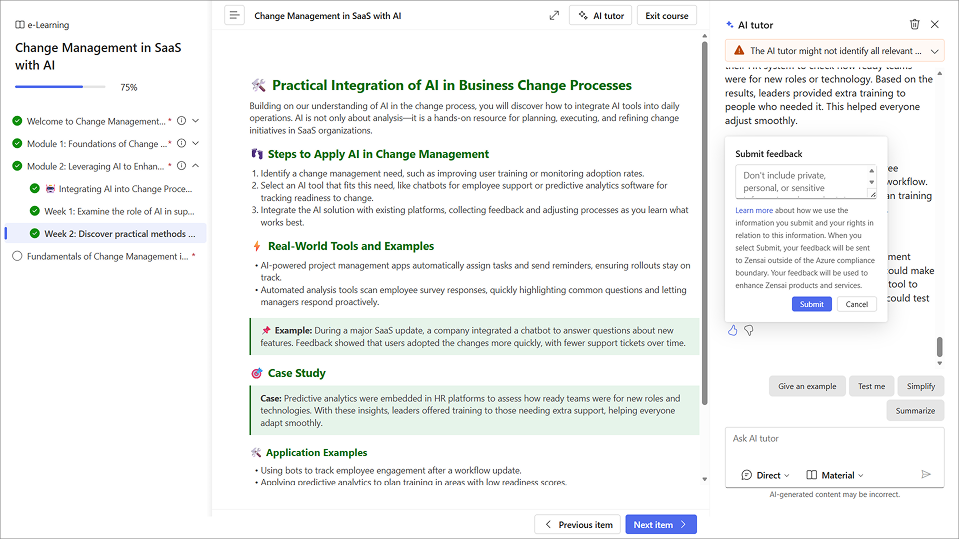Click the Case Study heading
Image resolution: width=959 pixels, height=539 pixels.
[x=297, y=373]
